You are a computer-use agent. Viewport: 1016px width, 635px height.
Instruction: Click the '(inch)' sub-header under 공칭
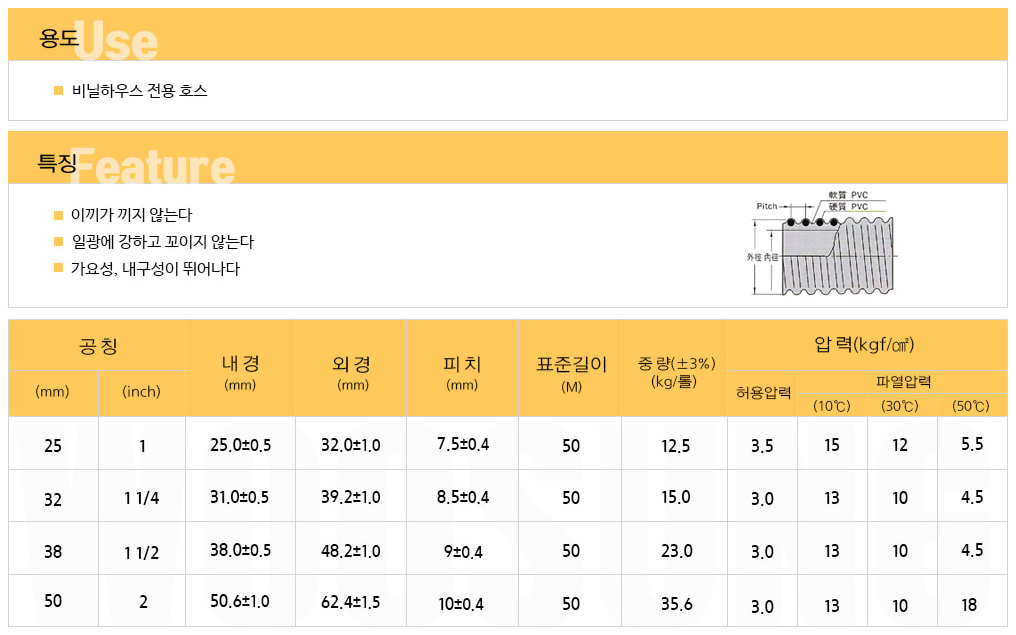(141, 391)
